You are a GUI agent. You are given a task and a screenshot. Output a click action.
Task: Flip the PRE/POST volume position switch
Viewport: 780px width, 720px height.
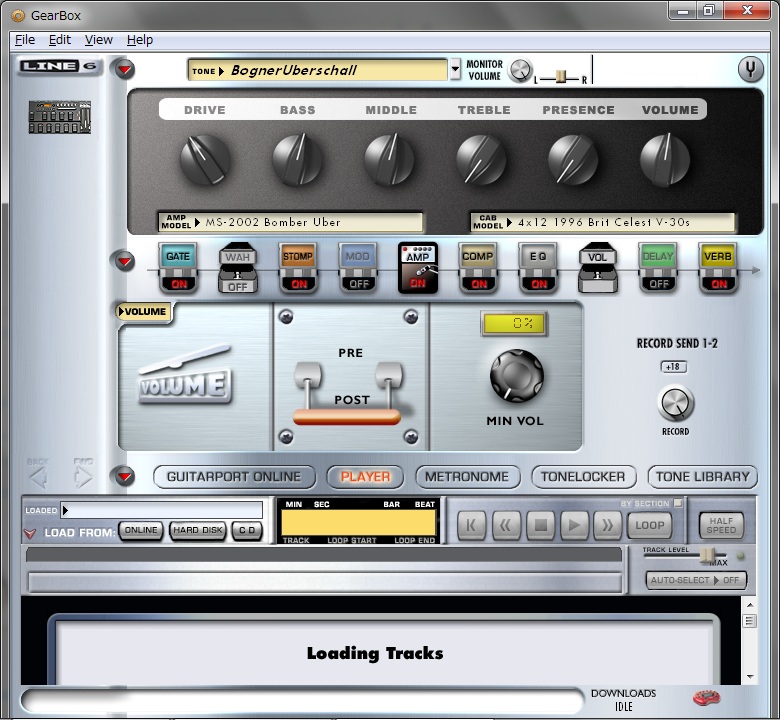(348, 393)
